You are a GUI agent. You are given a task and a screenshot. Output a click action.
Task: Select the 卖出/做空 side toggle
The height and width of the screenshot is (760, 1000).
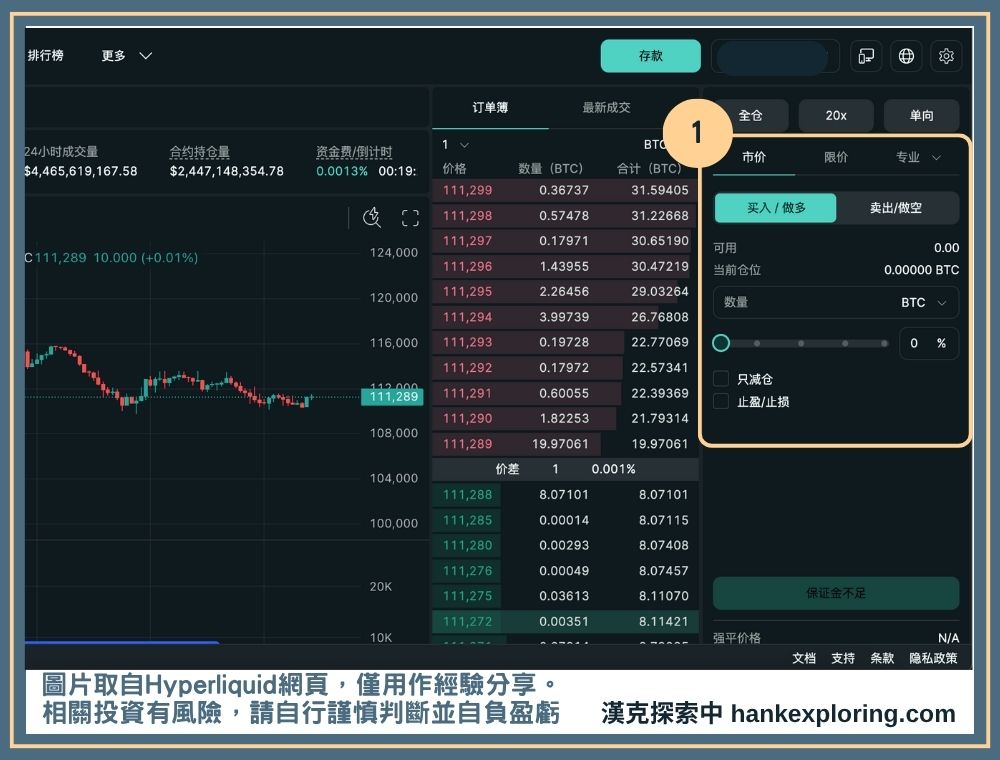pos(896,208)
